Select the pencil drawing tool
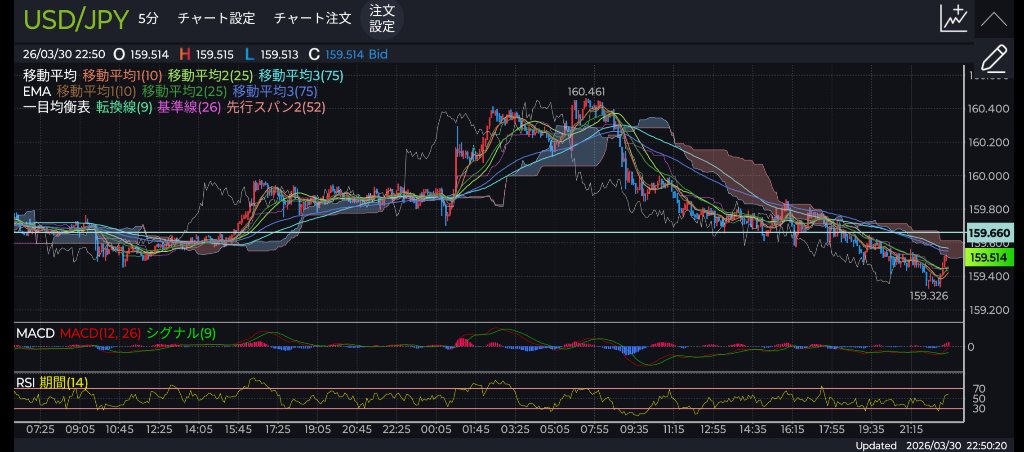Viewport: 1024px width, 452px height. [994, 59]
